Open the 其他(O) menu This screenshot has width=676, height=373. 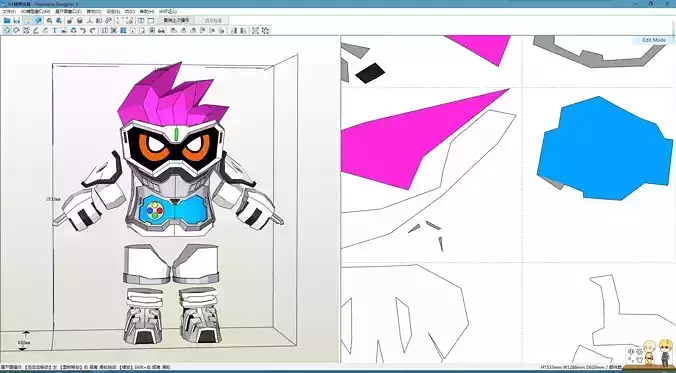[94, 11]
